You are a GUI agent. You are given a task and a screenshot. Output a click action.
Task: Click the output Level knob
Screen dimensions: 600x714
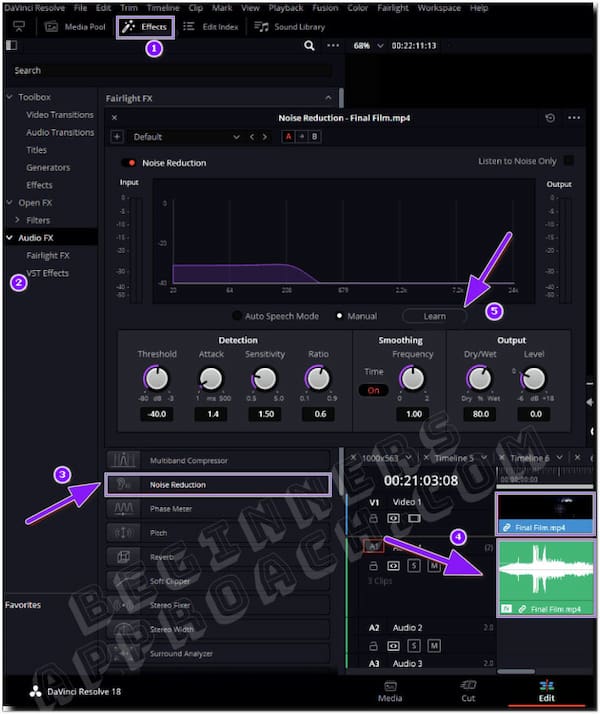point(534,378)
